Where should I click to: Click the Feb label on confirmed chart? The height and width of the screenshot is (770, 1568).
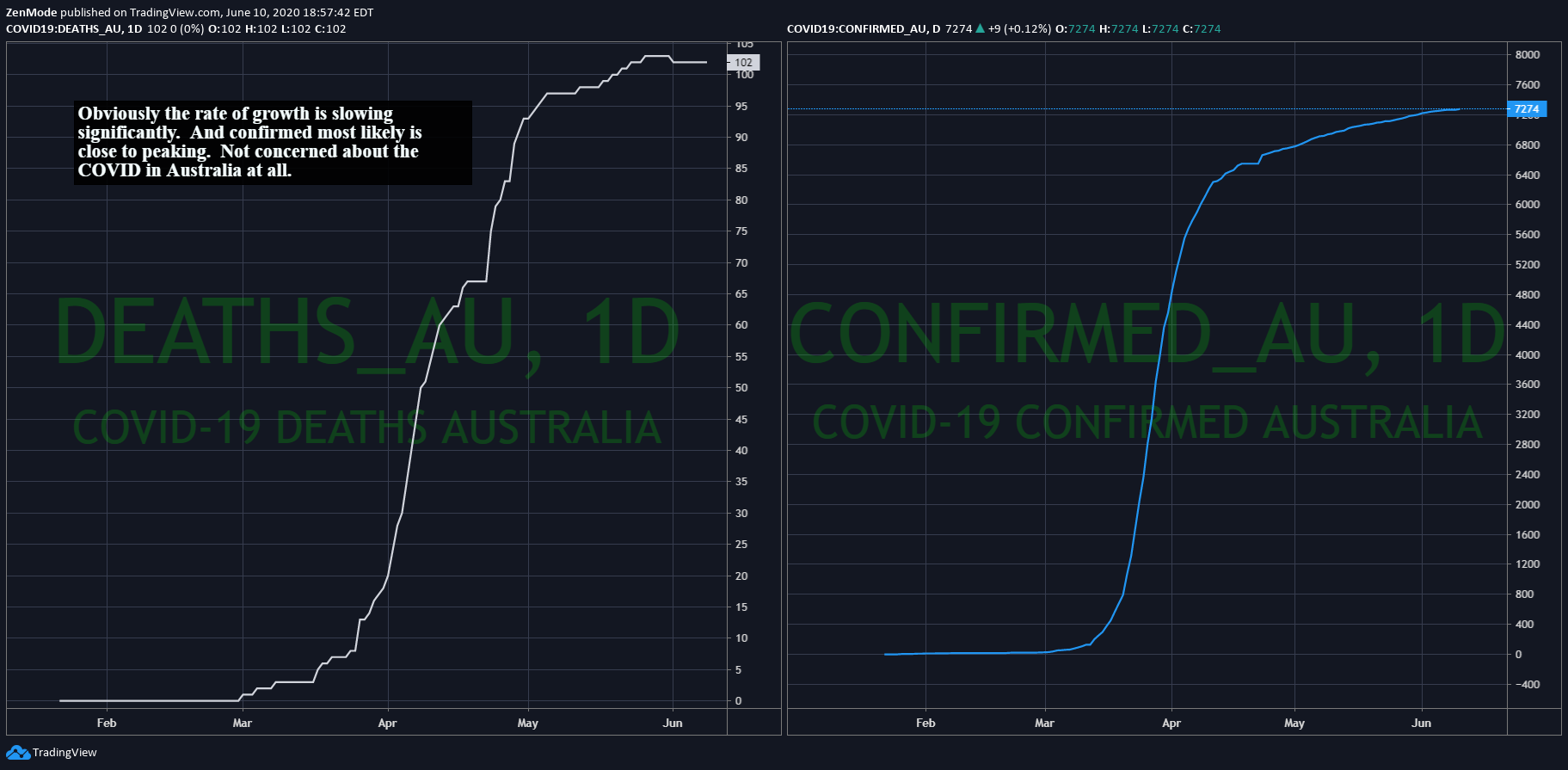tap(925, 723)
